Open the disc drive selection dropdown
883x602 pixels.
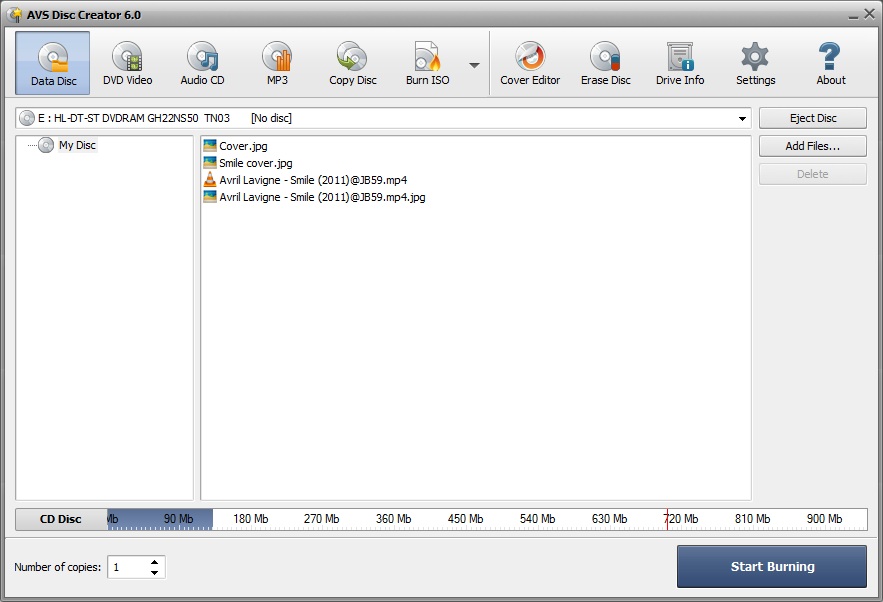point(743,117)
